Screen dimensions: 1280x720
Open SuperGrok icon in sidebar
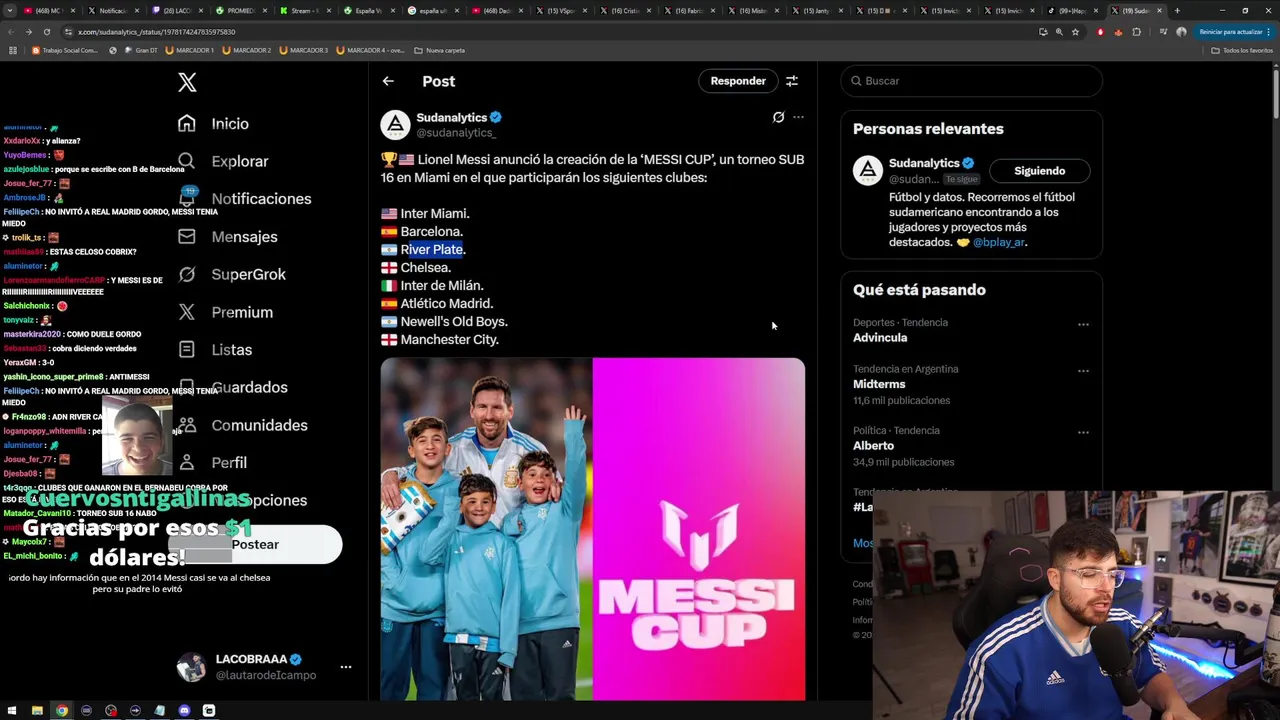(187, 274)
